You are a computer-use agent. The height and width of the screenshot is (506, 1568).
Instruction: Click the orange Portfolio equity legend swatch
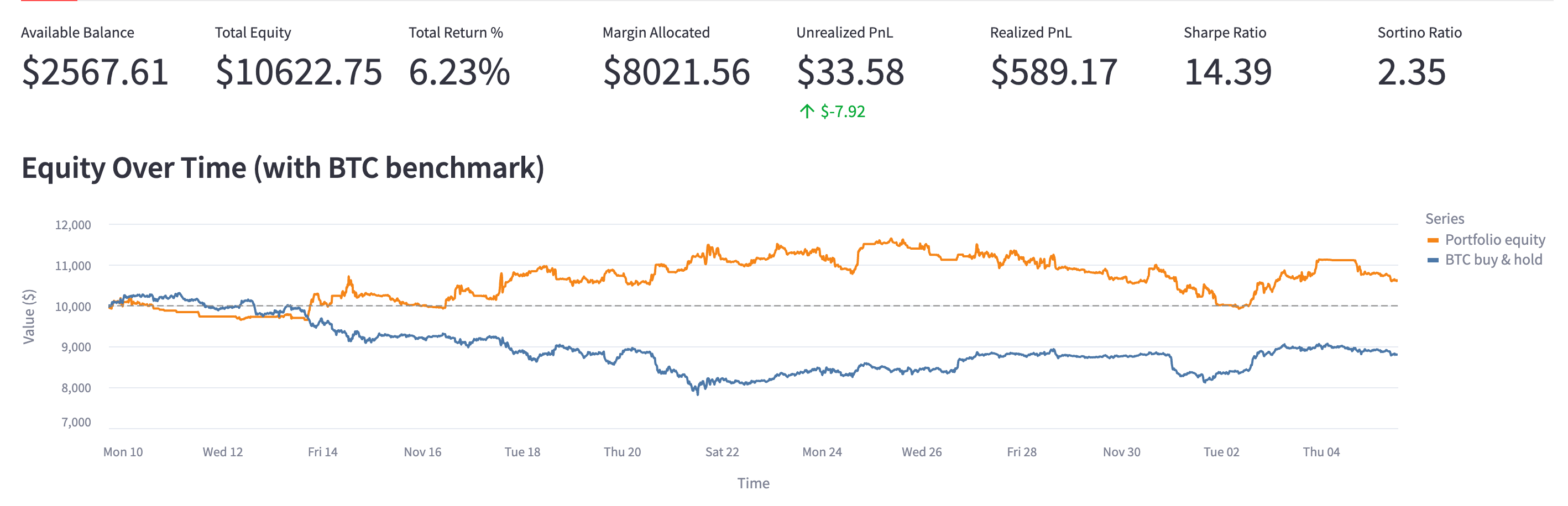point(1433,240)
